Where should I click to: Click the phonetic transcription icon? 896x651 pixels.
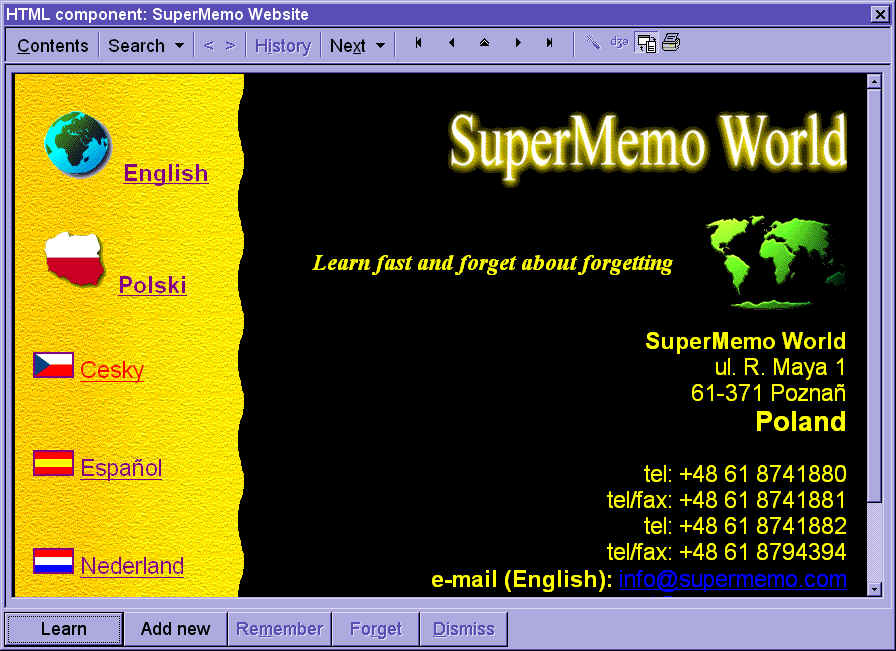[619, 42]
